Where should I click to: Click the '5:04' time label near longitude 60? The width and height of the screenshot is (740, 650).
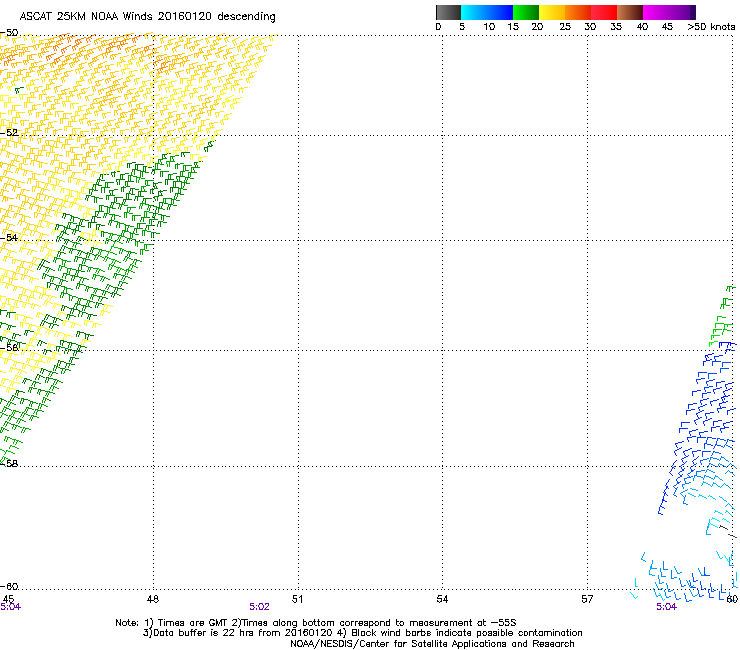(x=666, y=607)
